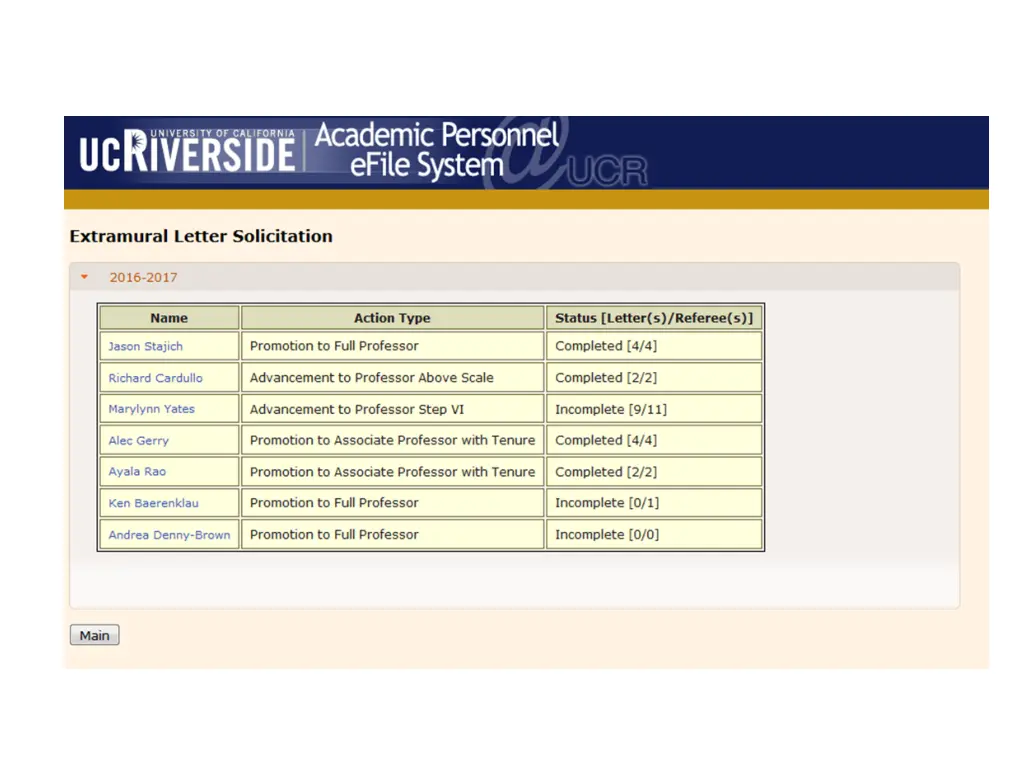Click the Action Type column header
Viewport: 1024px width, 768px height.
coord(392,318)
